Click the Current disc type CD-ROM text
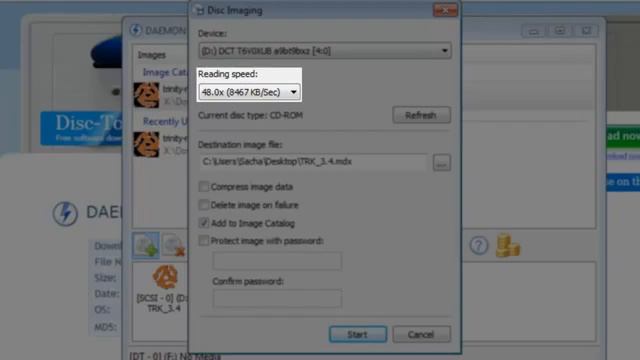This screenshot has width=640, height=360. [x=250, y=116]
